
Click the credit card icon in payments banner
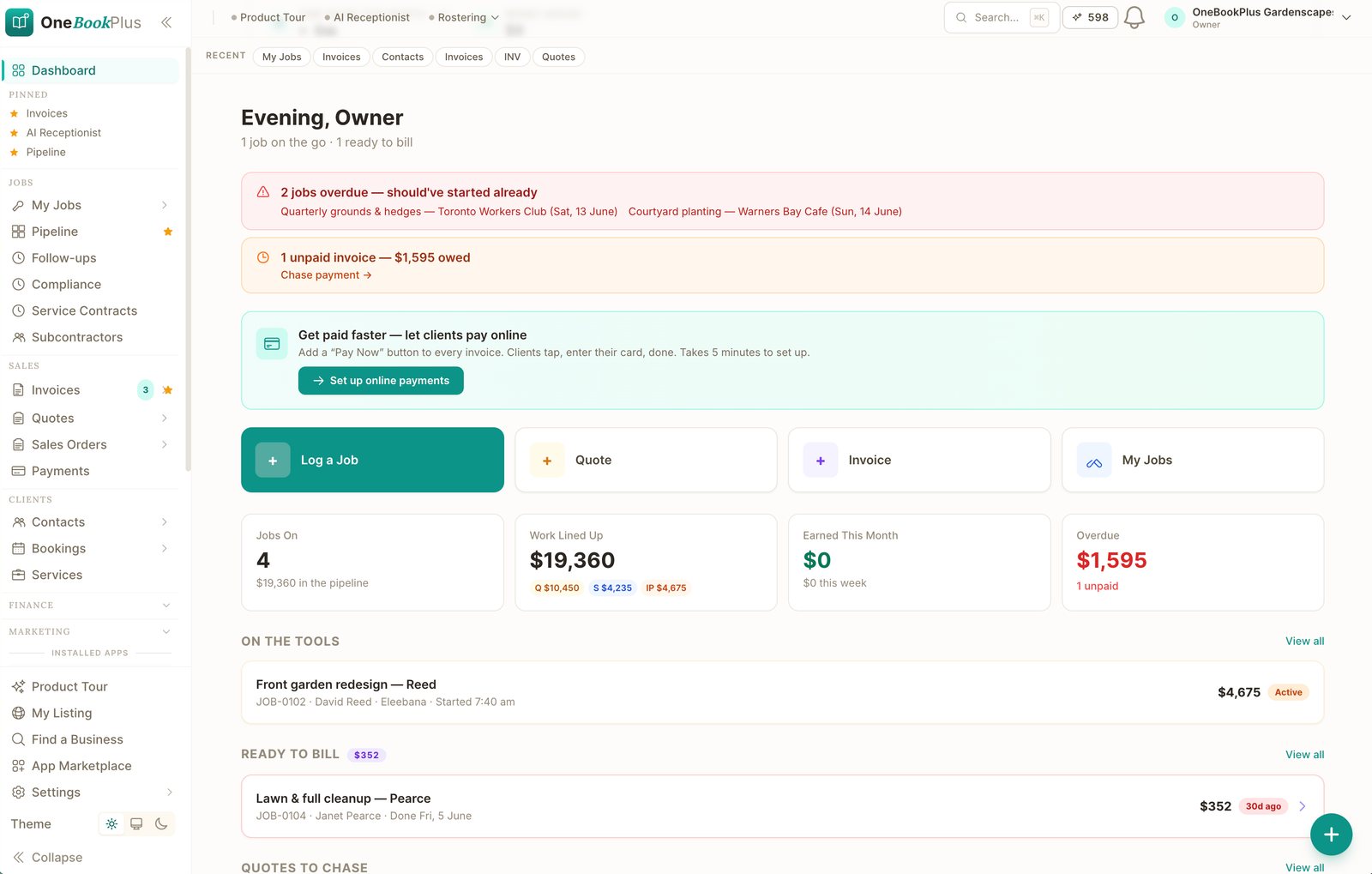pyautogui.click(x=272, y=344)
